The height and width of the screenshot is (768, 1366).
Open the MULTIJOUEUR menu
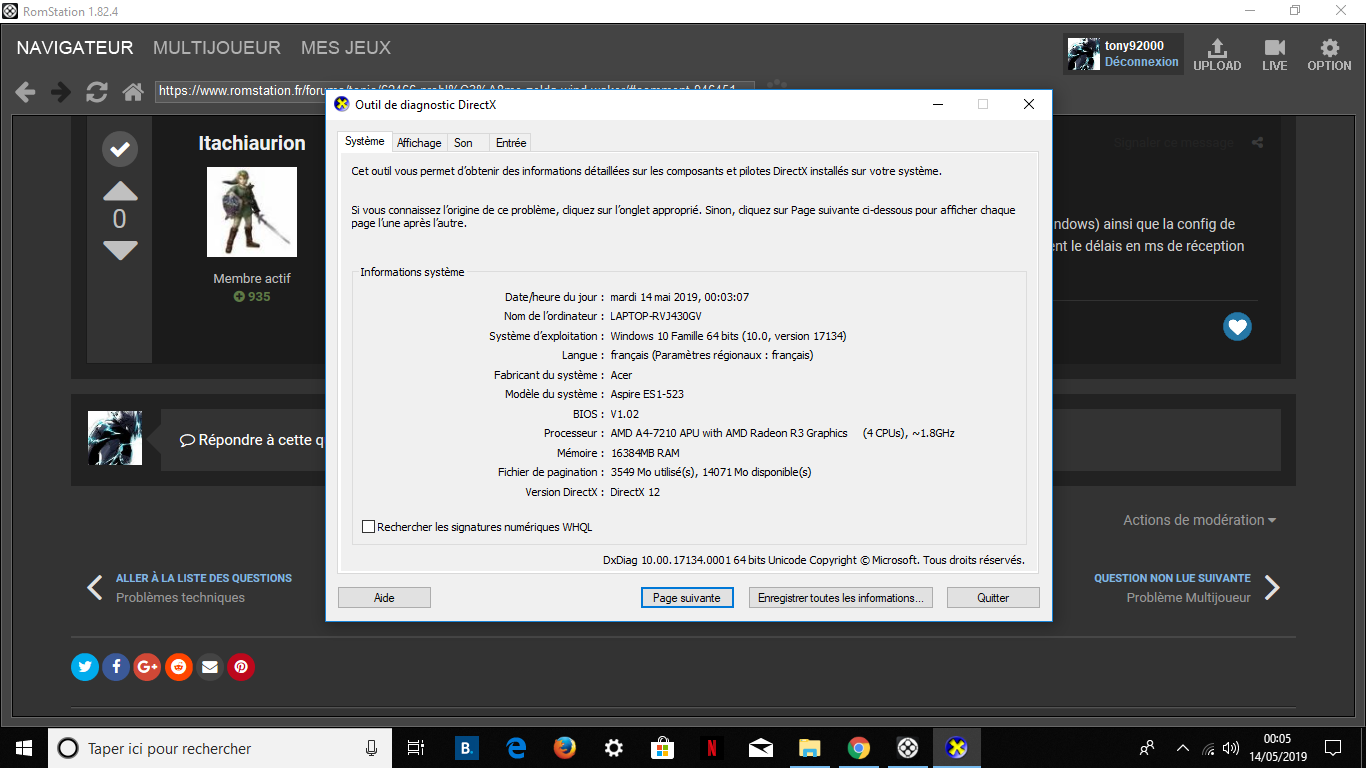coord(217,48)
